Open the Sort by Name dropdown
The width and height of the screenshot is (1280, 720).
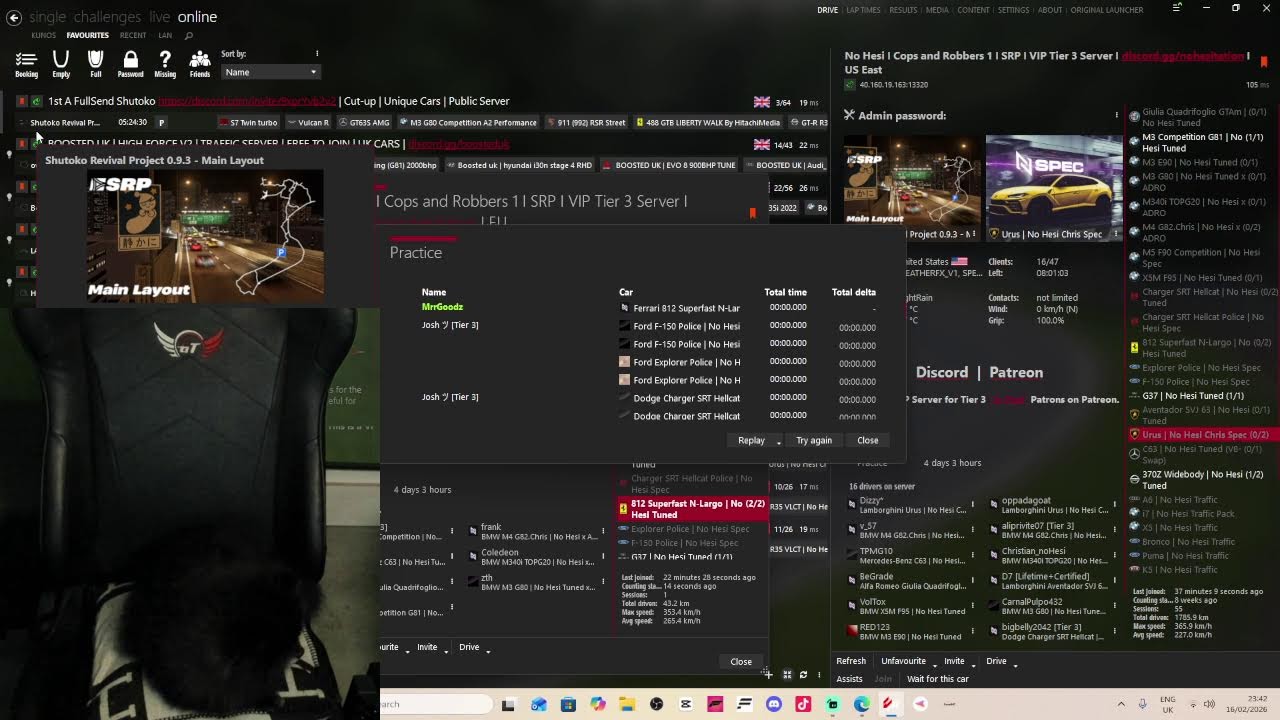[x=270, y=72]
